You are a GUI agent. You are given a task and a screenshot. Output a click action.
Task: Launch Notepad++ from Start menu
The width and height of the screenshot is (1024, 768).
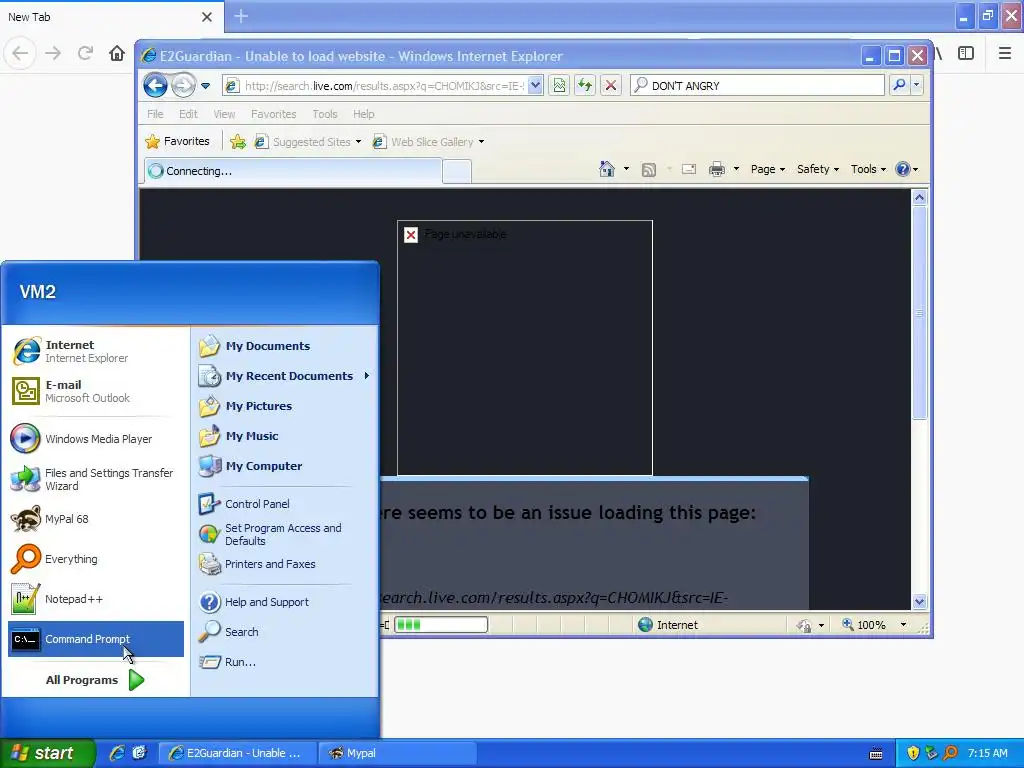[96, 599]
